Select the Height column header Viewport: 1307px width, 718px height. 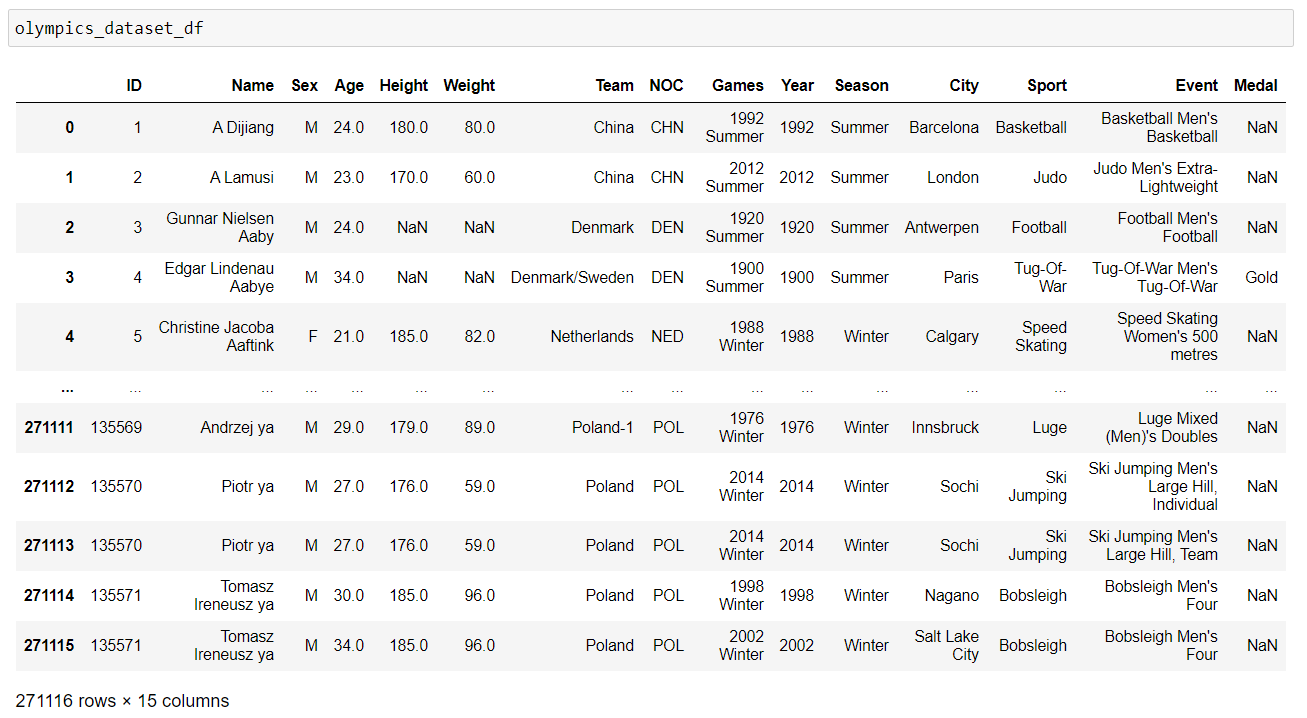click(x=403, y=86)
